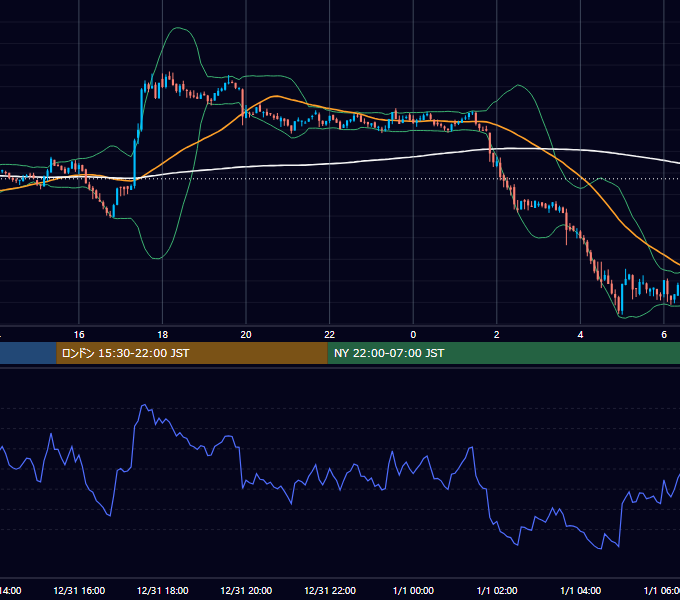Screen dimensions: 680x600
Task: Click the 2 hour label on price chart axis
Action: coord(497,335)
